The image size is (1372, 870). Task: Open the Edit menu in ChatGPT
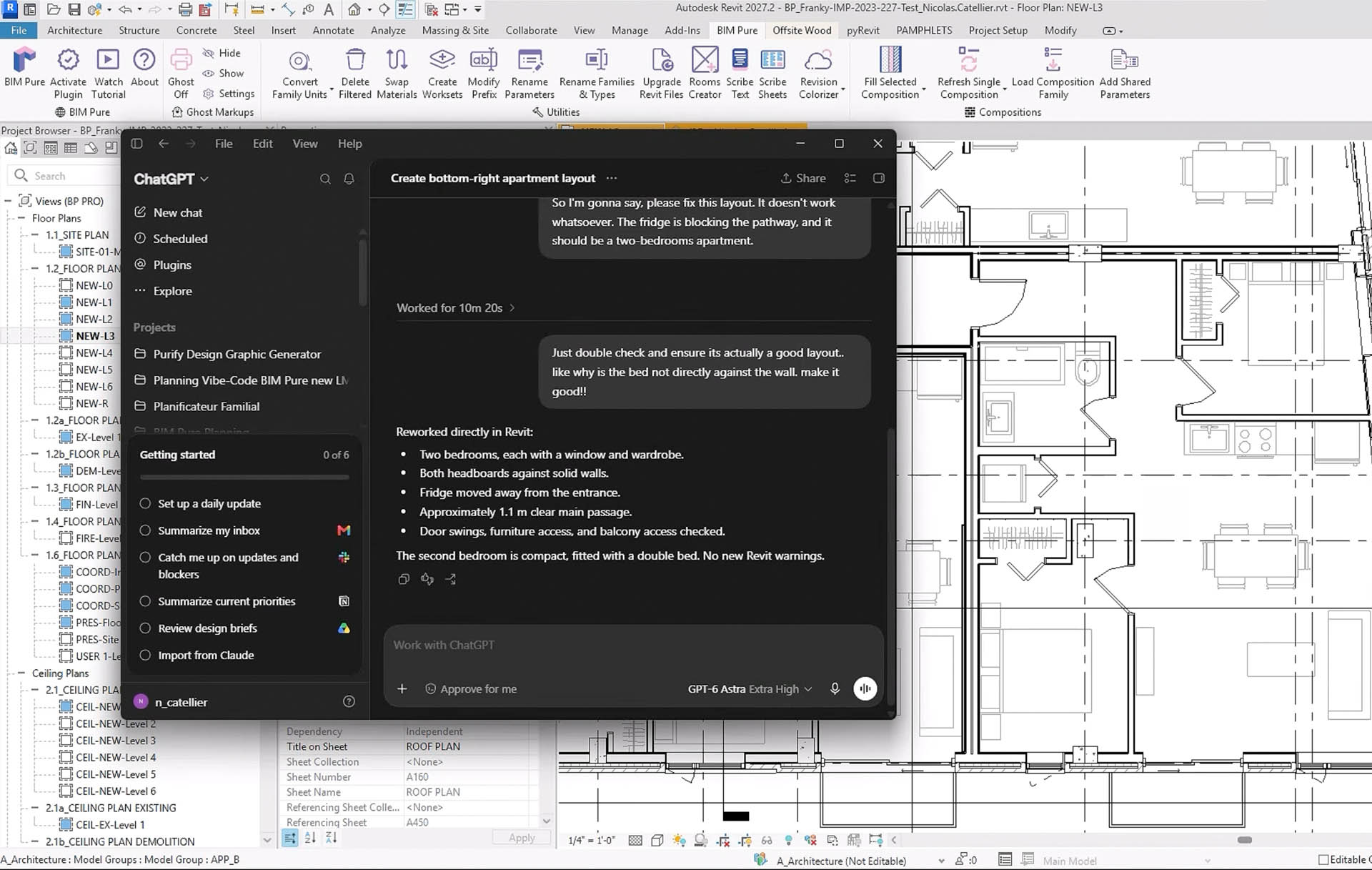tap(262, 144)
